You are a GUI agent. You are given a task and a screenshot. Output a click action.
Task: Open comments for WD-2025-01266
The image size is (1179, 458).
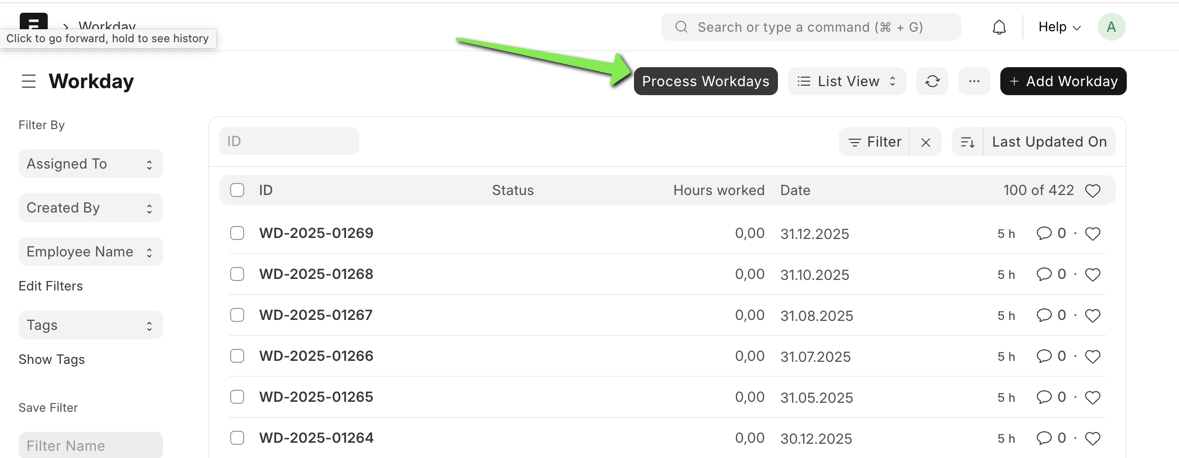tap(1051, 356)
